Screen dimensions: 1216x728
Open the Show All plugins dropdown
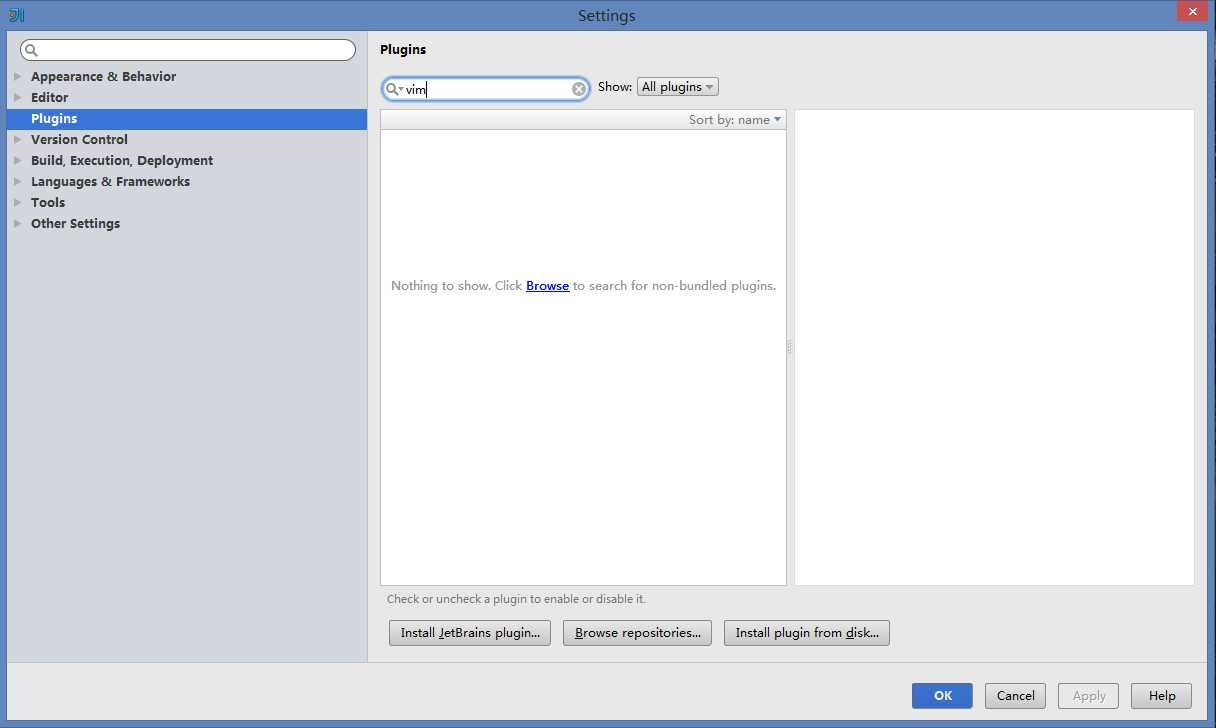tap(678, 87)
